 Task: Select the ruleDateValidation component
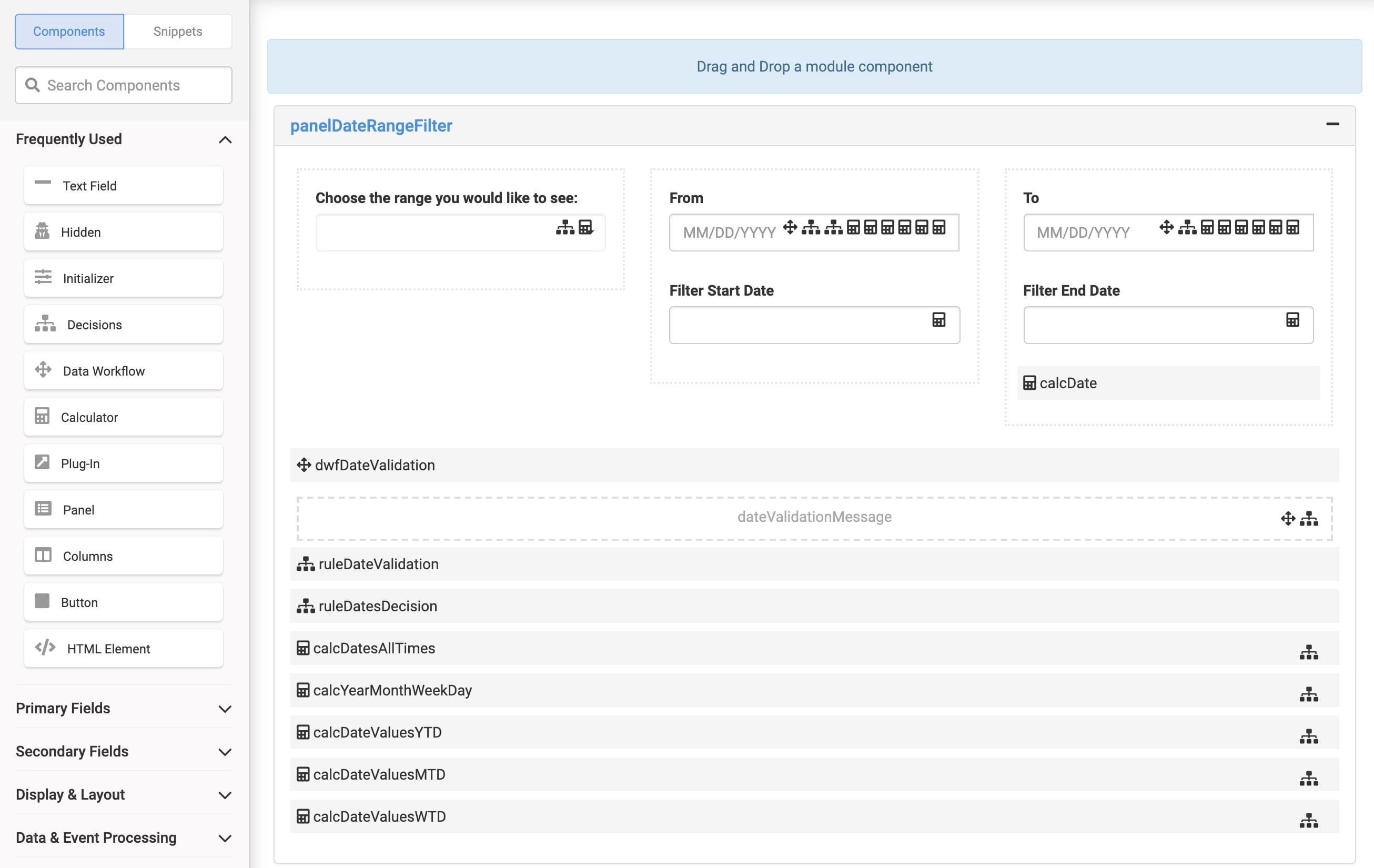coord(814,564)
